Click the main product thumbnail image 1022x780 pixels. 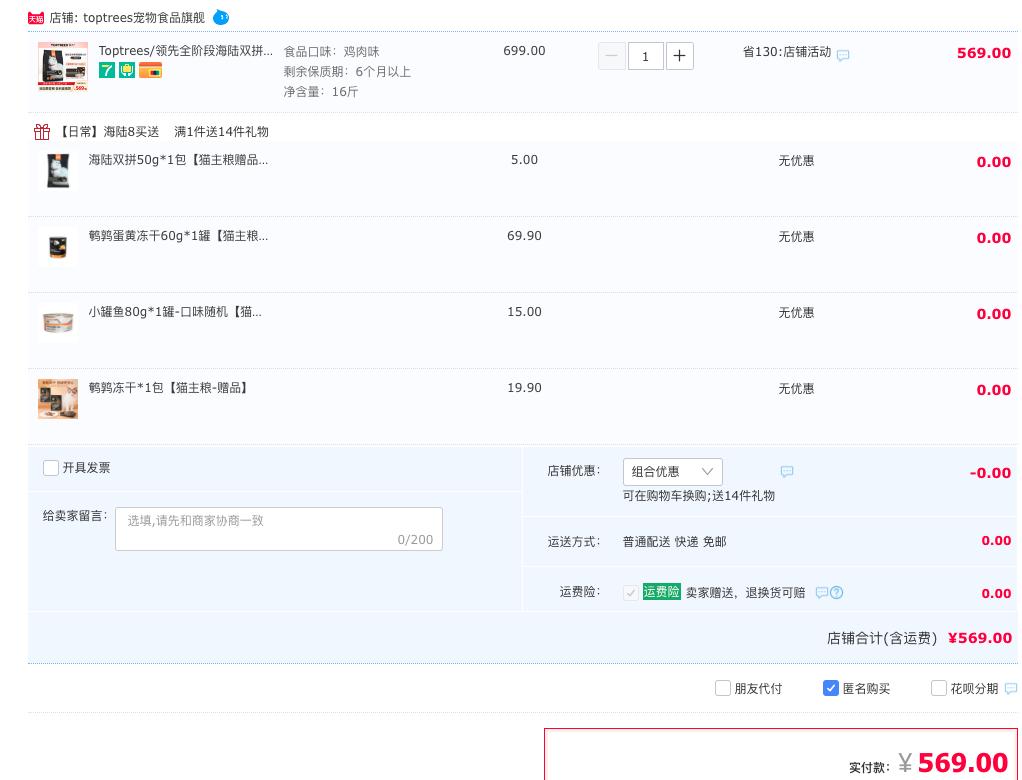pyautogui.click(x=62, y=66)
